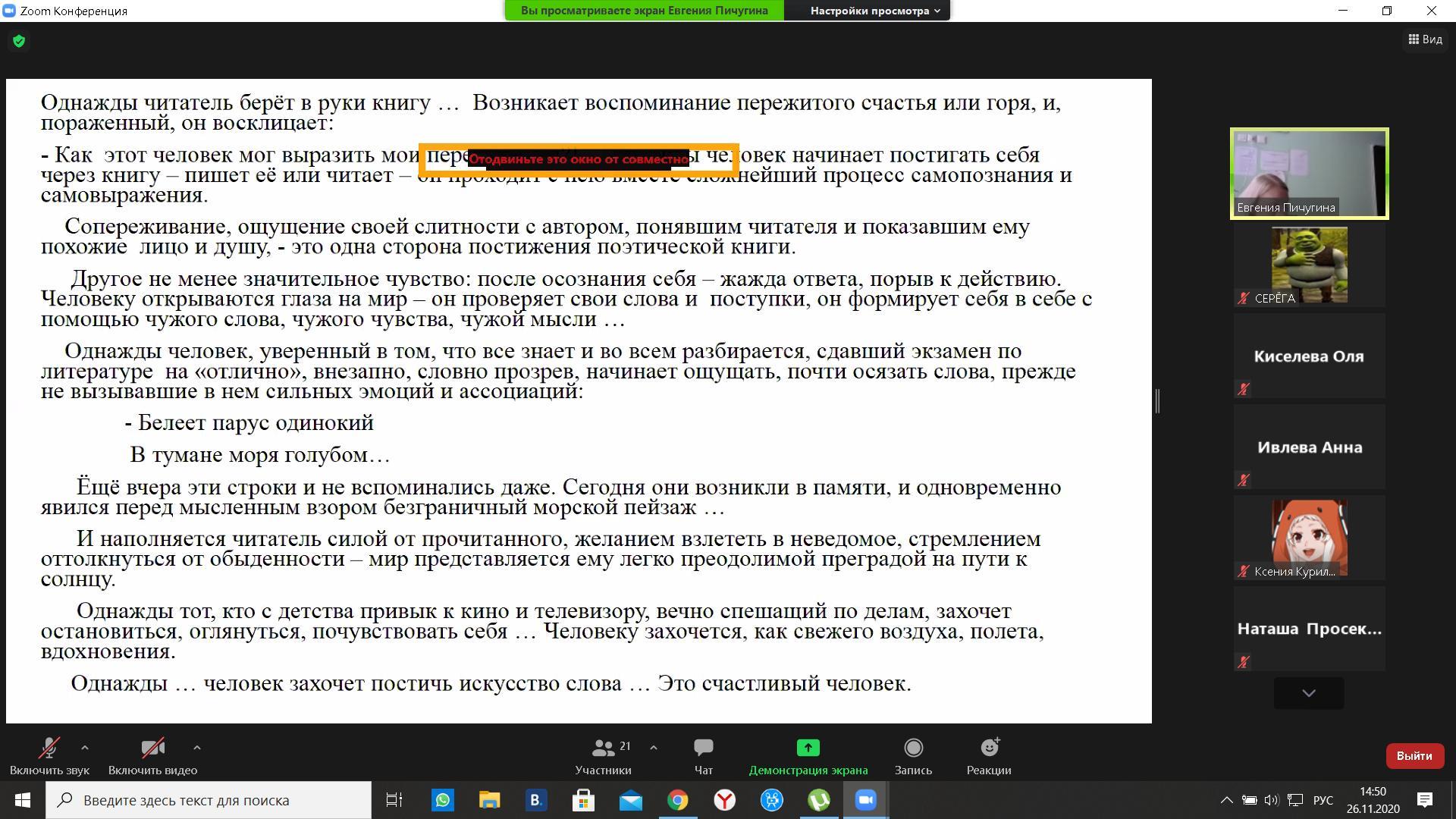Open the Chrome taskbar icon
This screenshot has height=819, width=1456.
[678, 800]
